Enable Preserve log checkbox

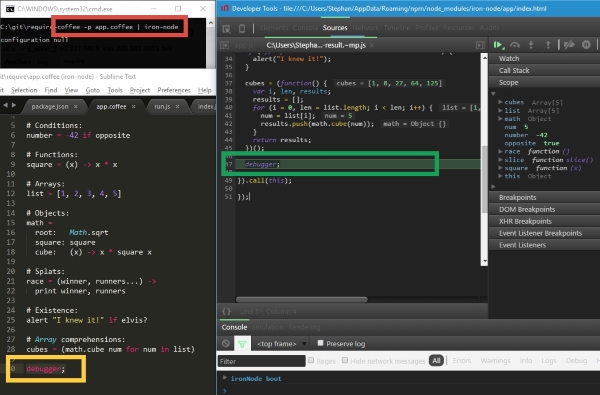click(x=320, y=343)
